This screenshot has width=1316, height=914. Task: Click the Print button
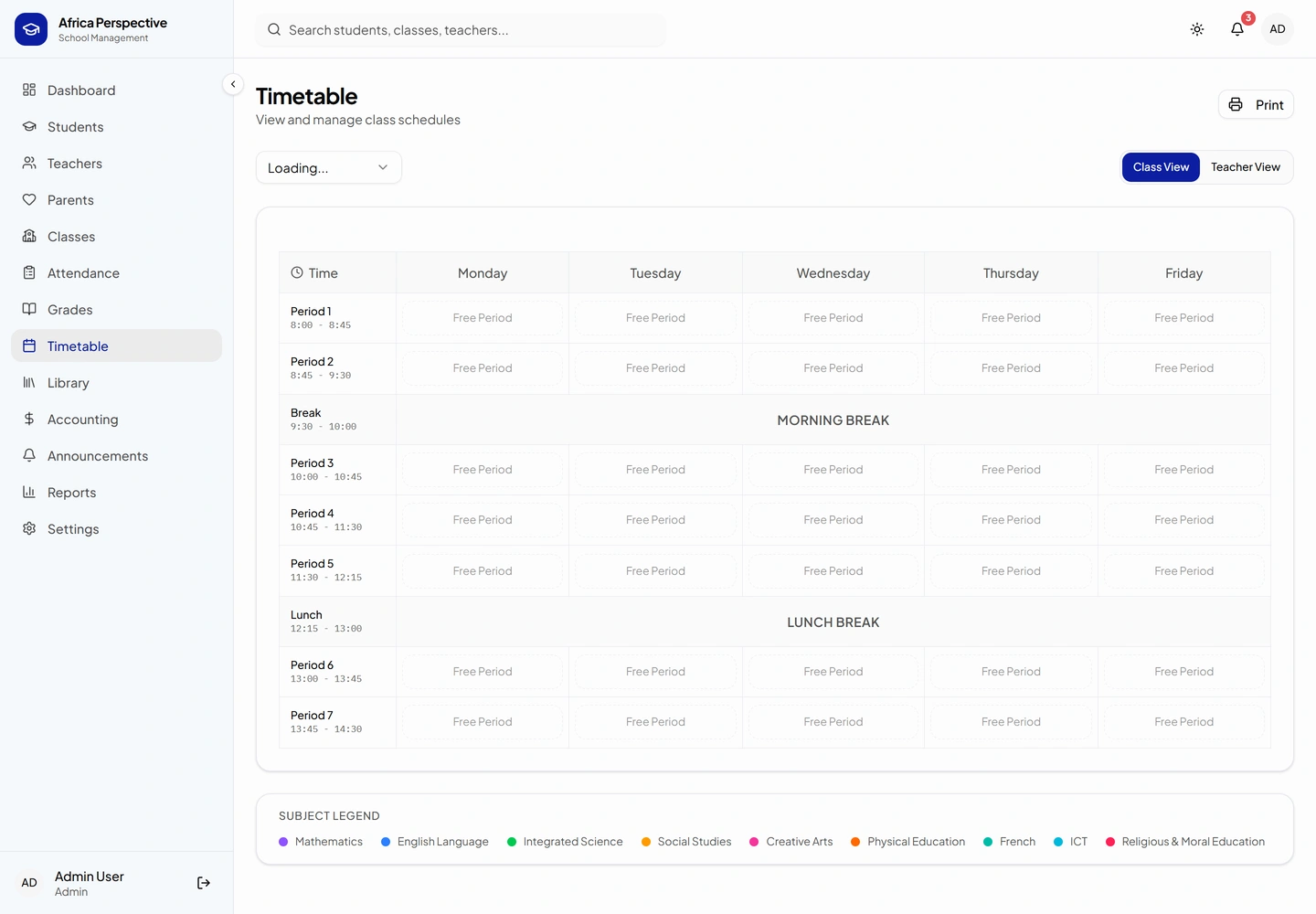click(x=1256, y=104)
